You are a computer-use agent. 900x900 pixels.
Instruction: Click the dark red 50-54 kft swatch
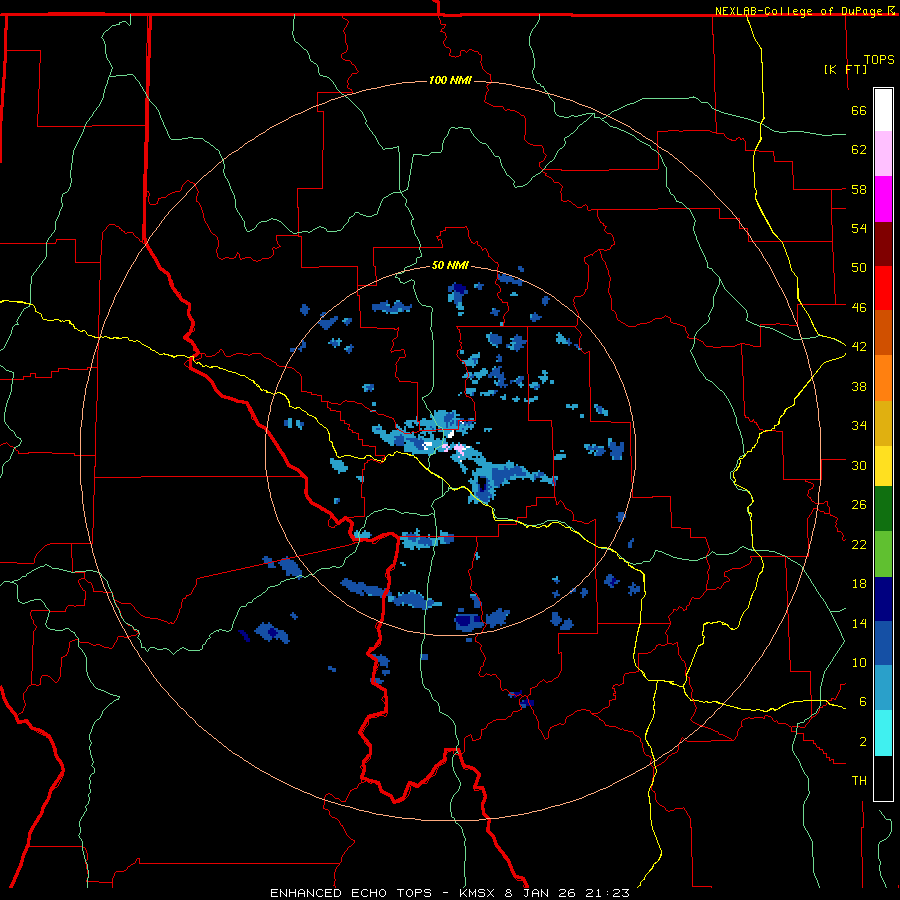point(883,243)
